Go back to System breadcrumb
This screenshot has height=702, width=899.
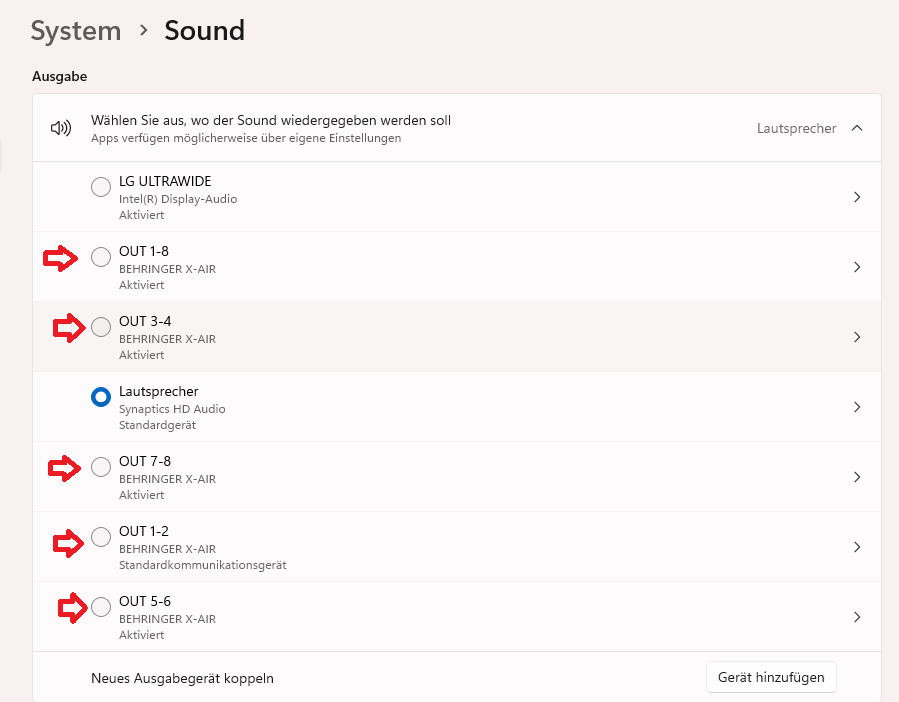coord(76,31)
